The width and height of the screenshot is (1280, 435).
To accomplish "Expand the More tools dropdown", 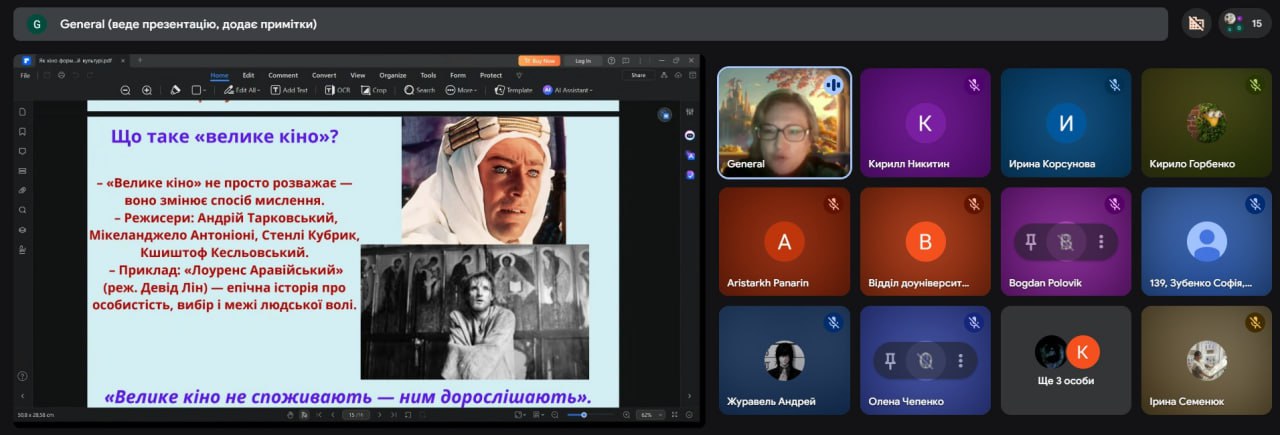I will 461,90.
